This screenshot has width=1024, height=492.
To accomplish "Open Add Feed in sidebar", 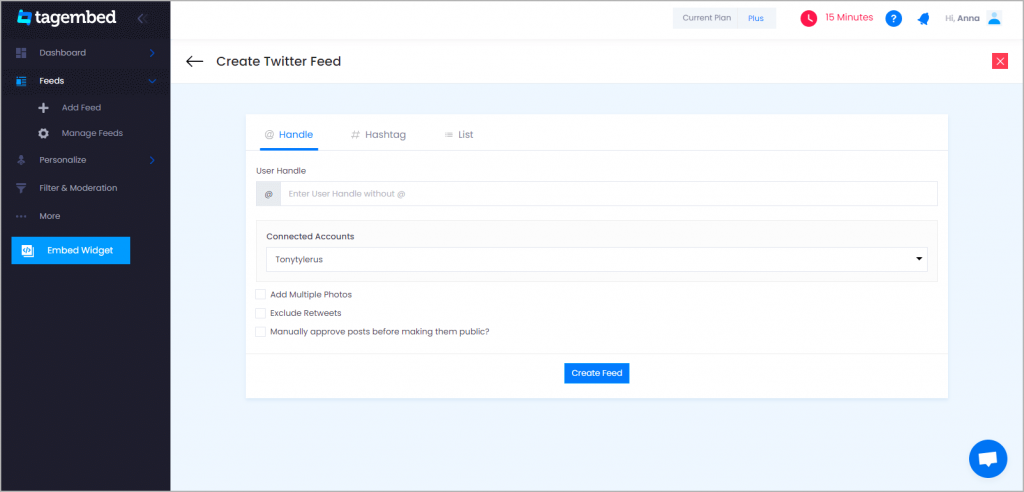I will pos(81,108).
